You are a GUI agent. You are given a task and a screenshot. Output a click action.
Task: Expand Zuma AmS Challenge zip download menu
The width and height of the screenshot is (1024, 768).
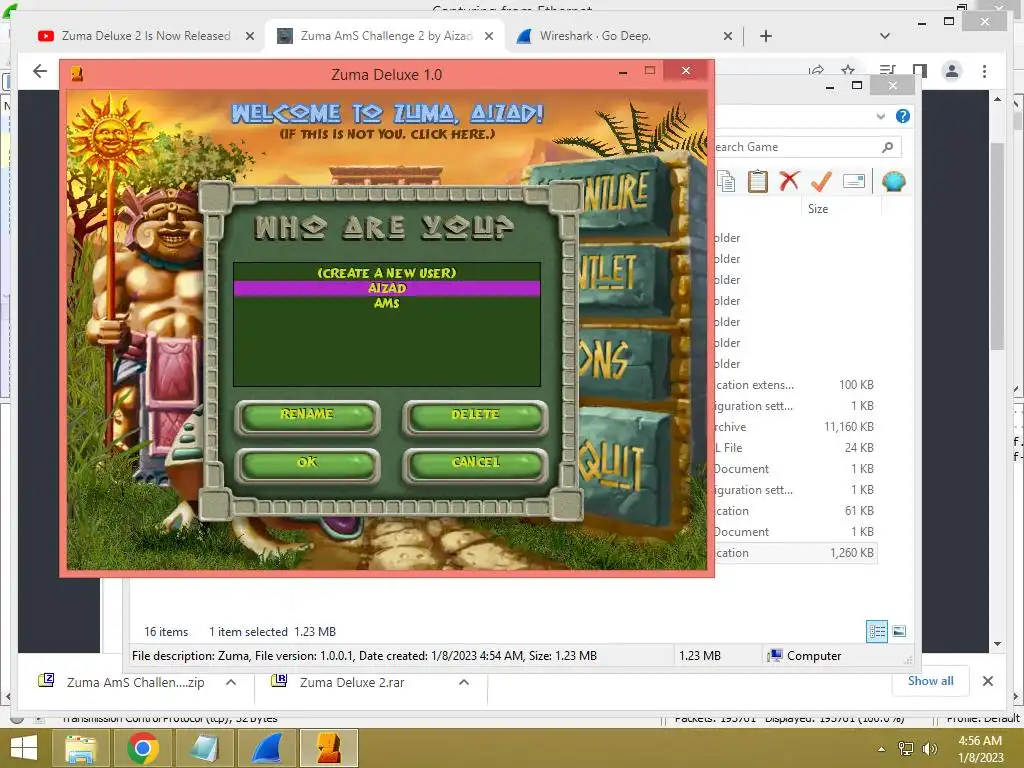pyautogui.click(x=231, y=682)
